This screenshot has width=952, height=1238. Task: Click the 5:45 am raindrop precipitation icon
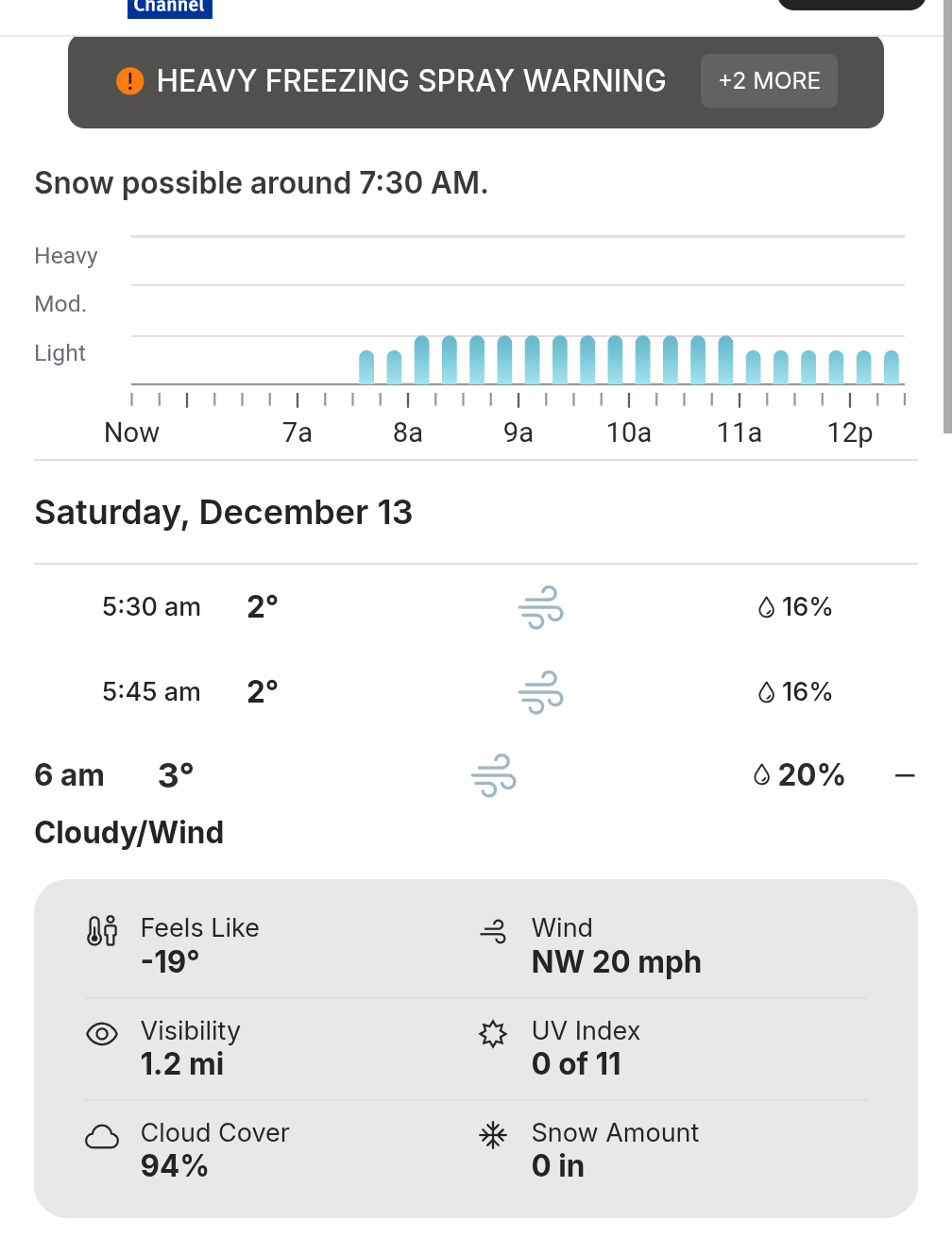click(767, 692)
